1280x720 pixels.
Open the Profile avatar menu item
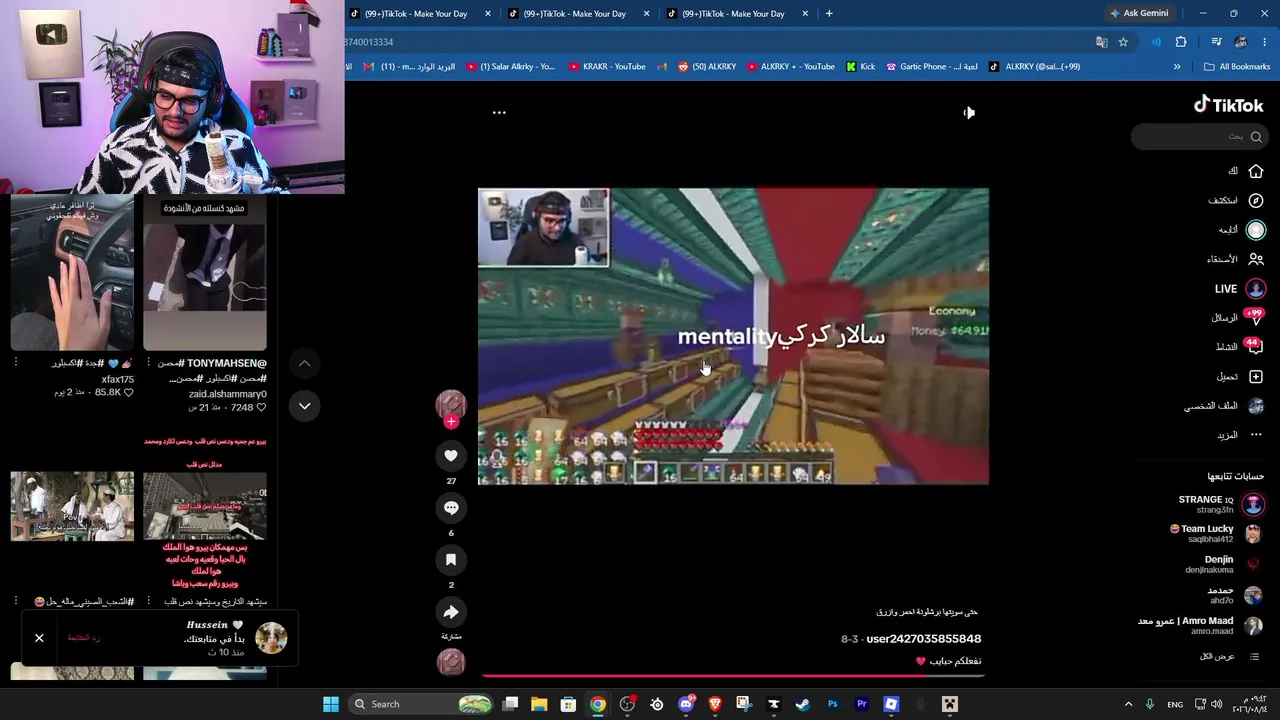1224,406
